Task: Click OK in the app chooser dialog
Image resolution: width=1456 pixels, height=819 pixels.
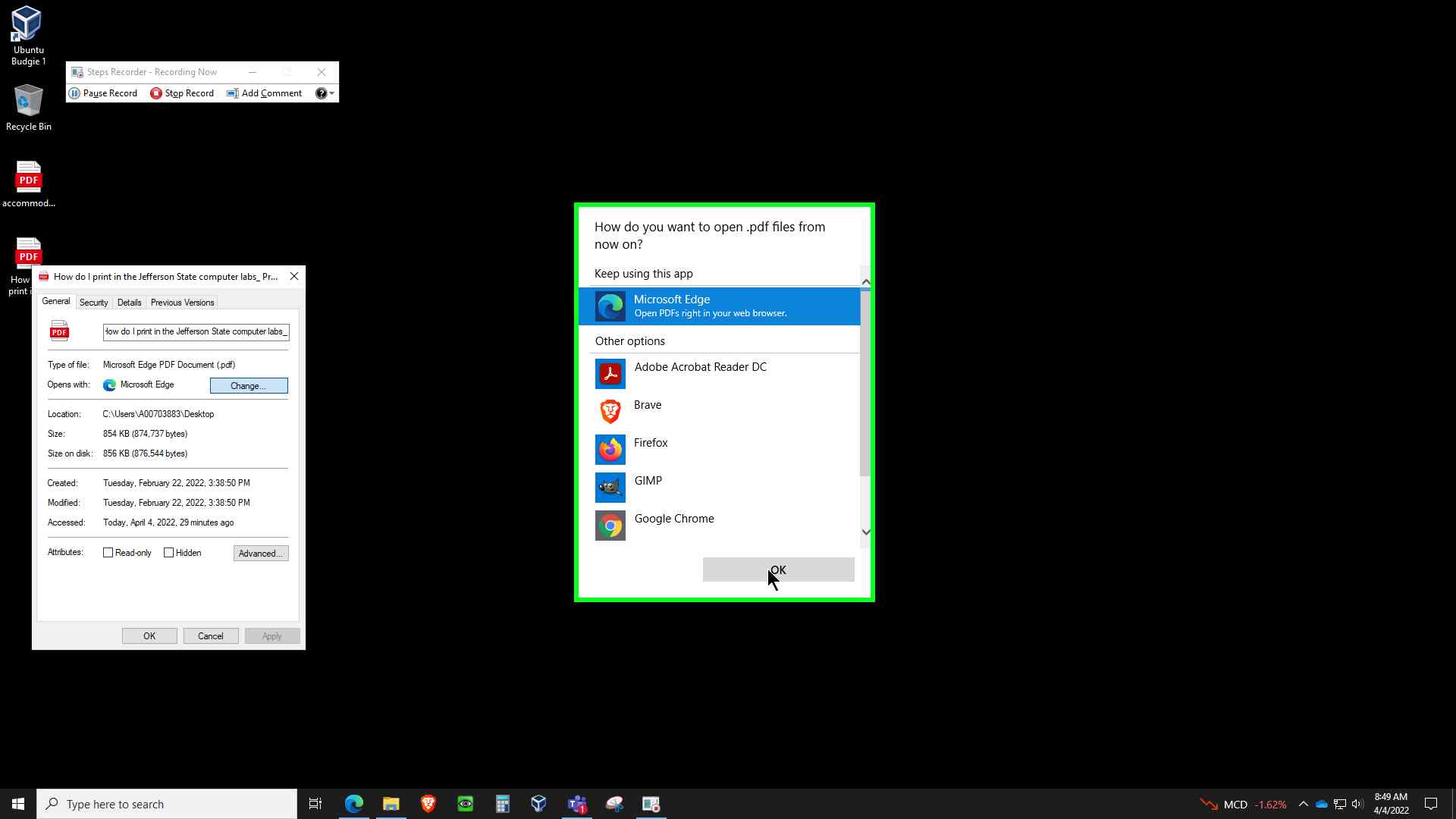Action: pos(779,570)
